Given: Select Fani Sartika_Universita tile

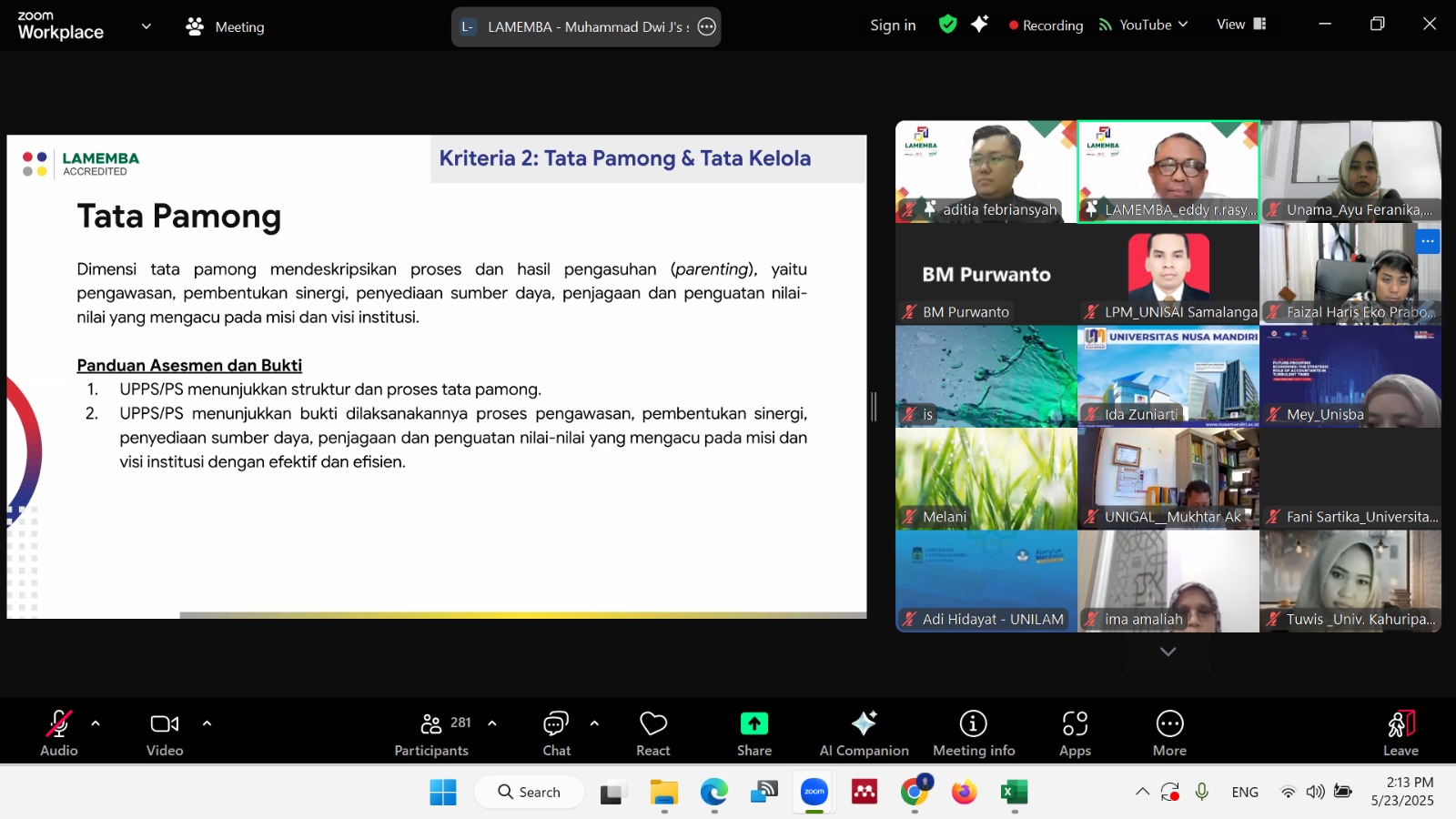Looking at the screenshot, I should (x=1350, y=479).
